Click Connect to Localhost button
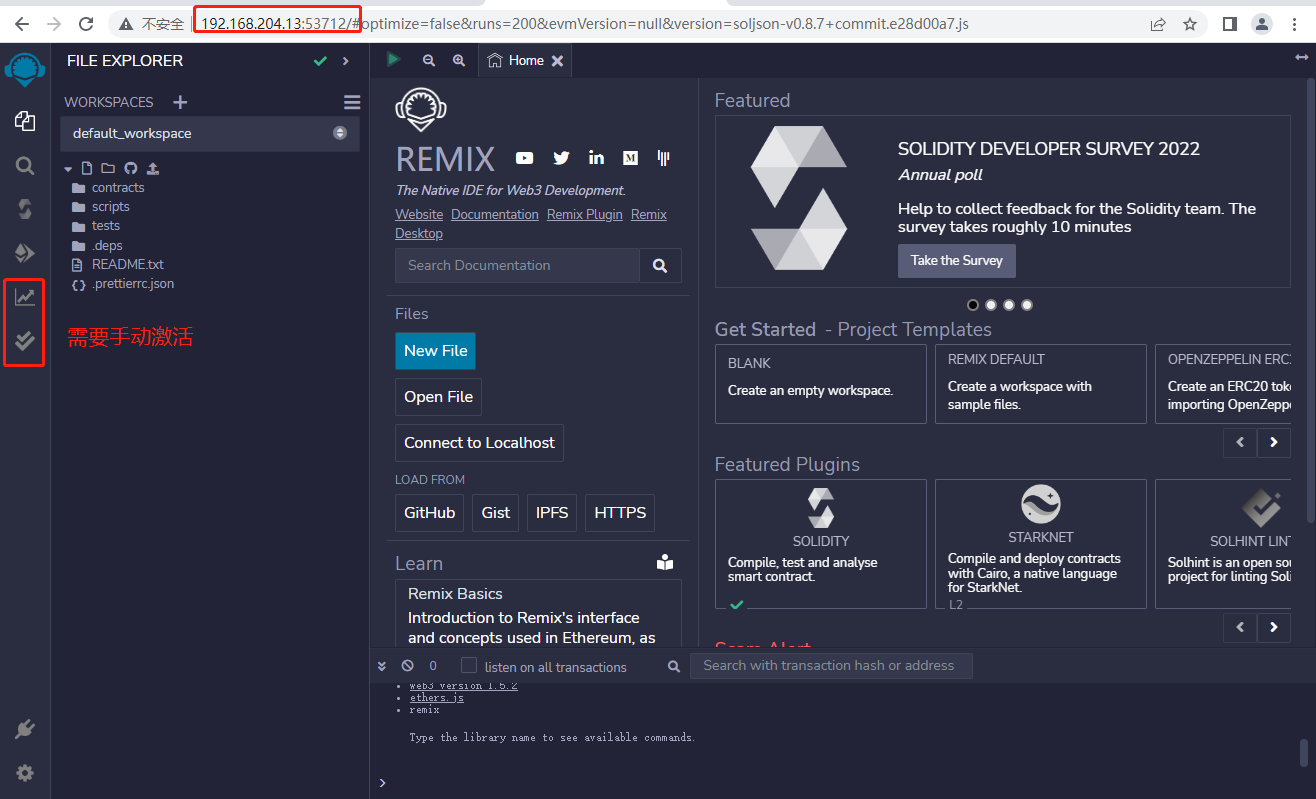Image resolution: width=1316 pixels, height=799 pixels. point(479,443)
